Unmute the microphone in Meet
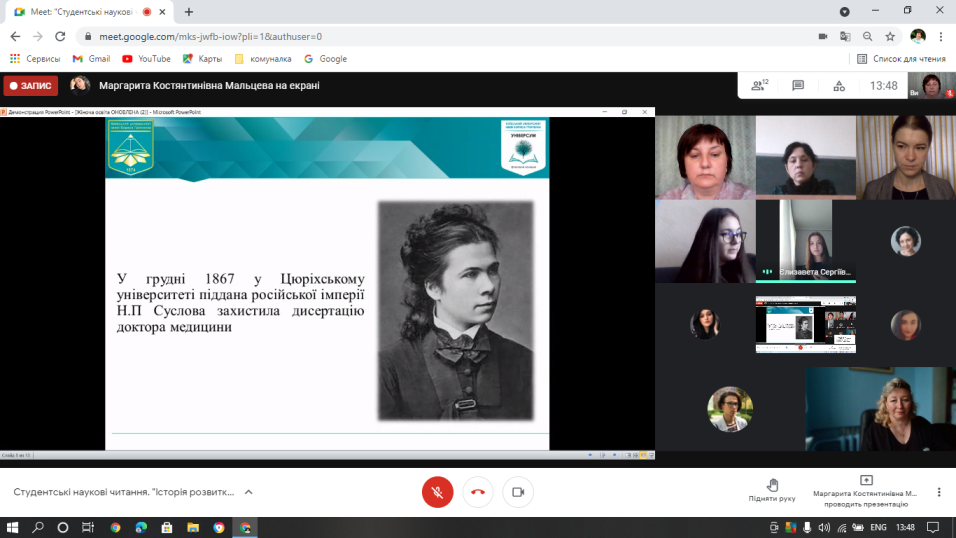The height and width of the screenshot is (538, 956). (x=437, y=492)
